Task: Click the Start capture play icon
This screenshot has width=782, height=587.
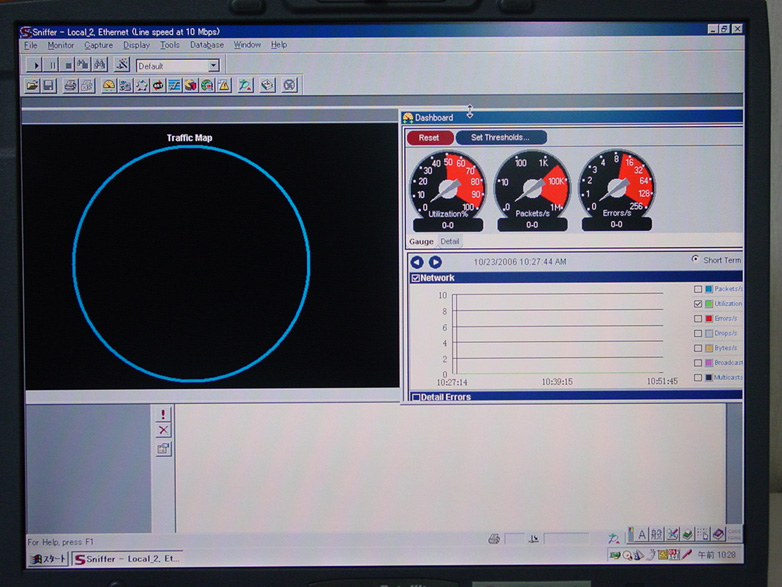Action: coord(37,66)
